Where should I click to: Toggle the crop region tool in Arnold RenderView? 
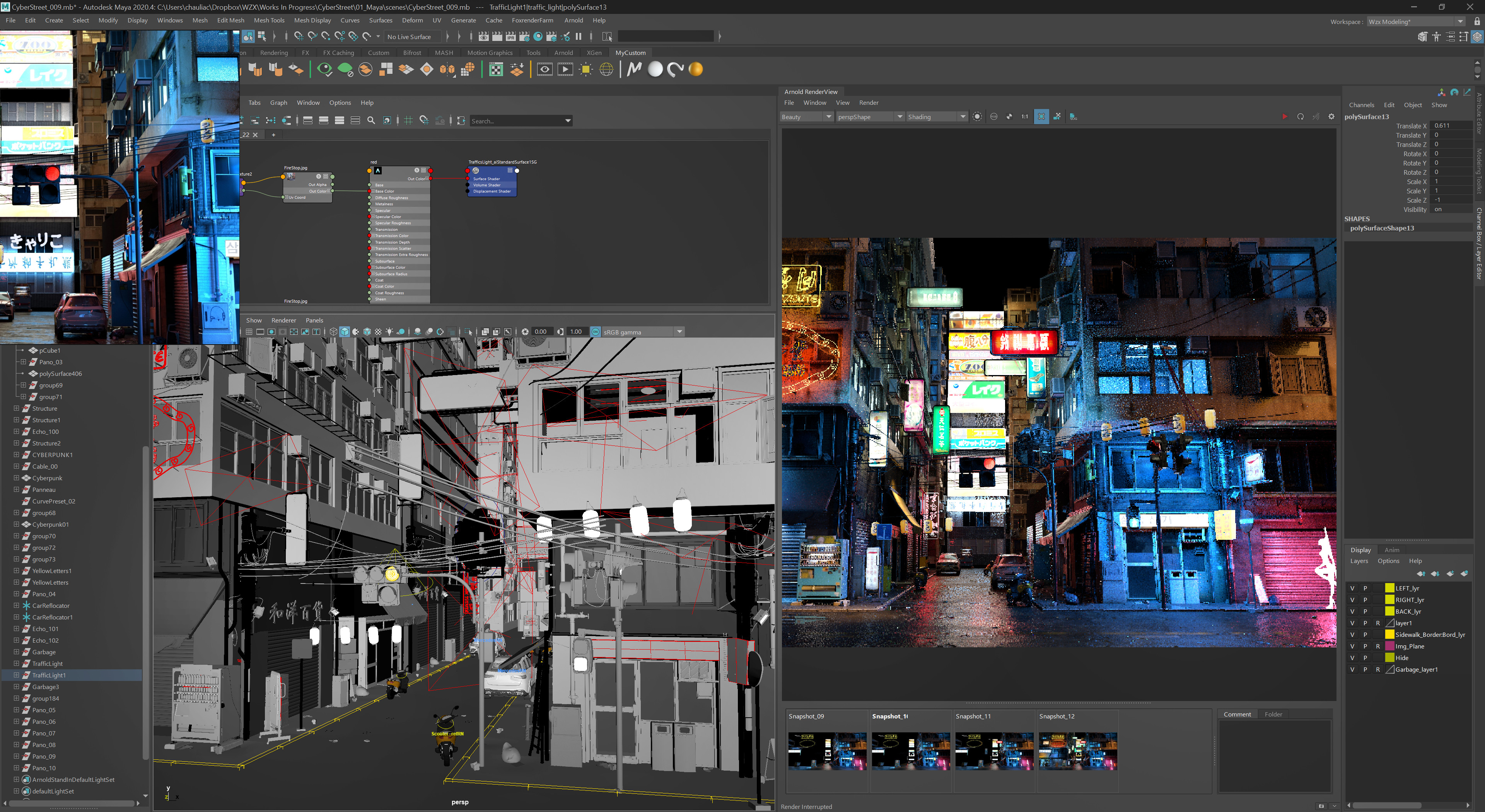point(1041,116)
